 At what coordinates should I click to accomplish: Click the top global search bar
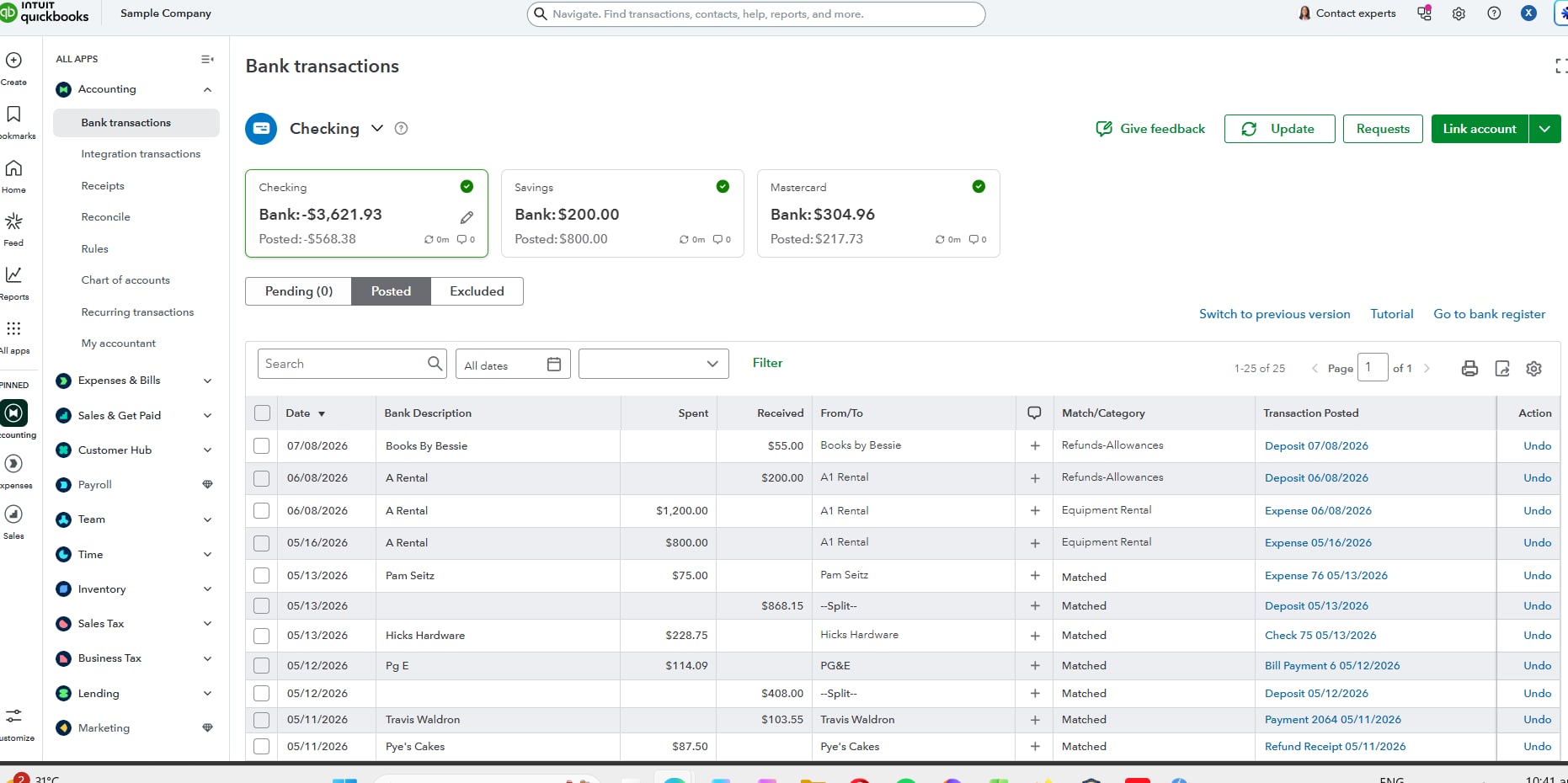coord(756,14)
